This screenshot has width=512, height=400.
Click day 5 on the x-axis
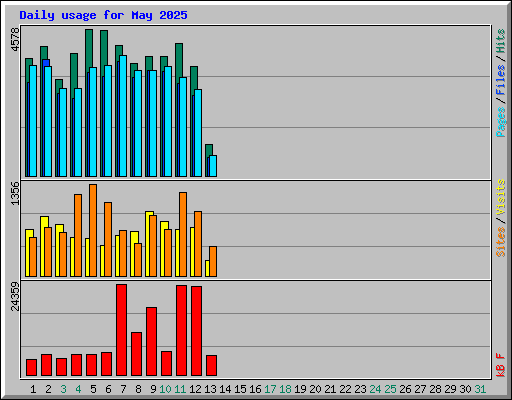pyautogui.click(x=93, y=389)
